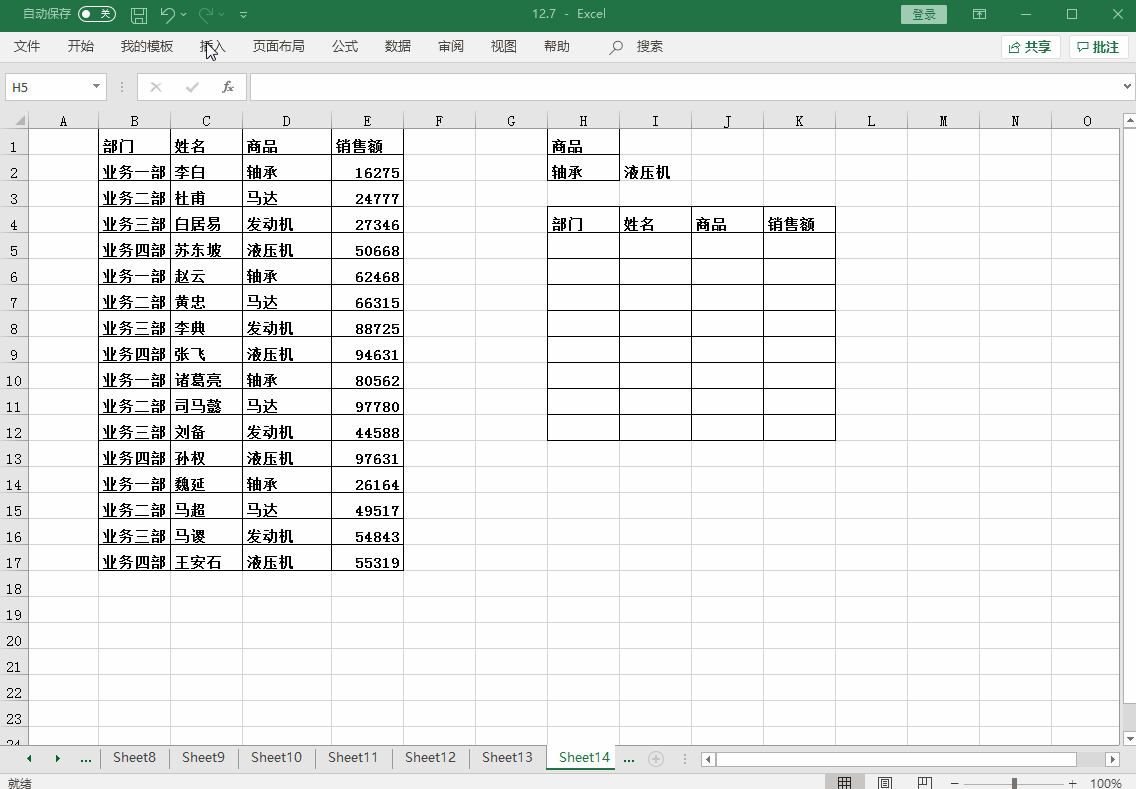Click the zoom slider handle

coord(1014,784)
